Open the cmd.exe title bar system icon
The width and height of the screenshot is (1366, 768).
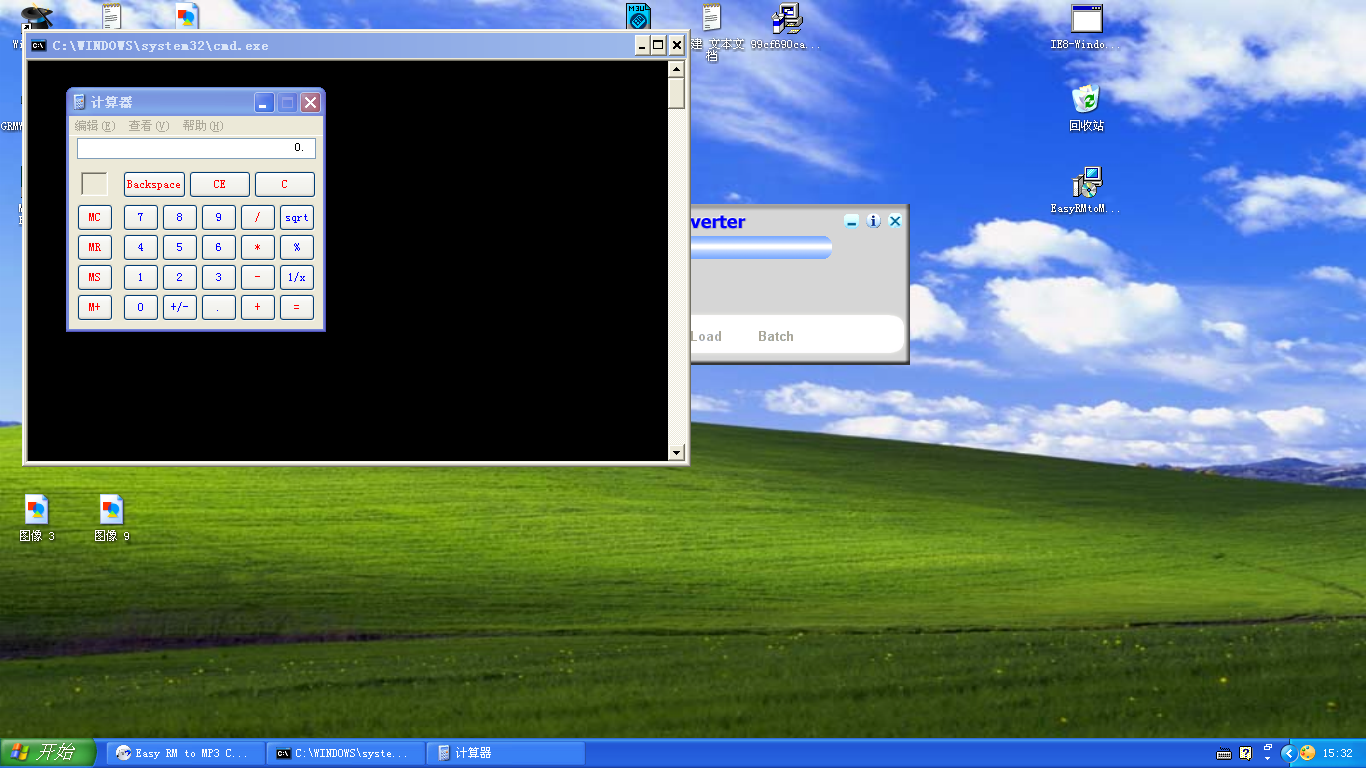pos(39,45)
